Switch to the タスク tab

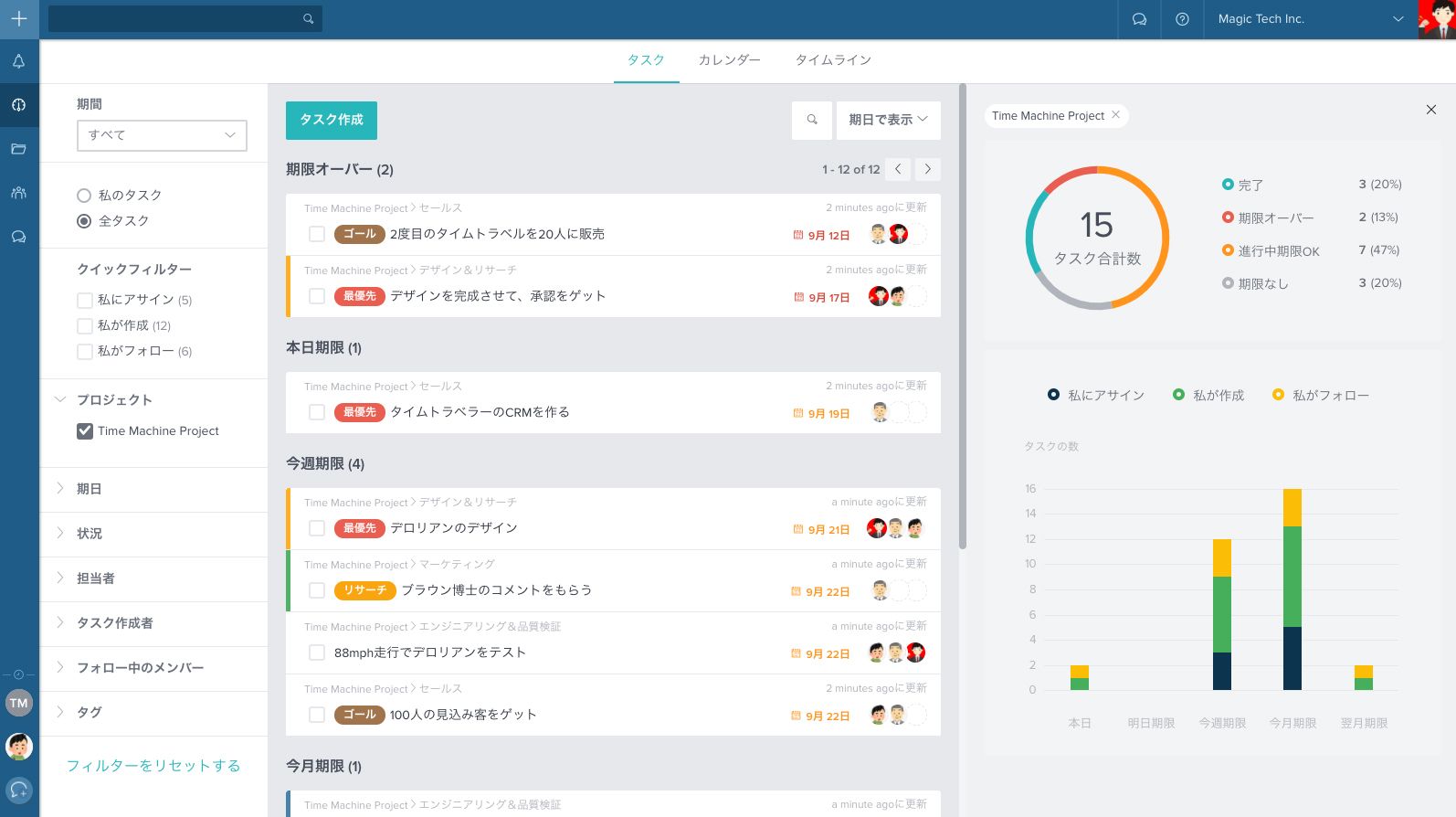[x=646, y=60]
